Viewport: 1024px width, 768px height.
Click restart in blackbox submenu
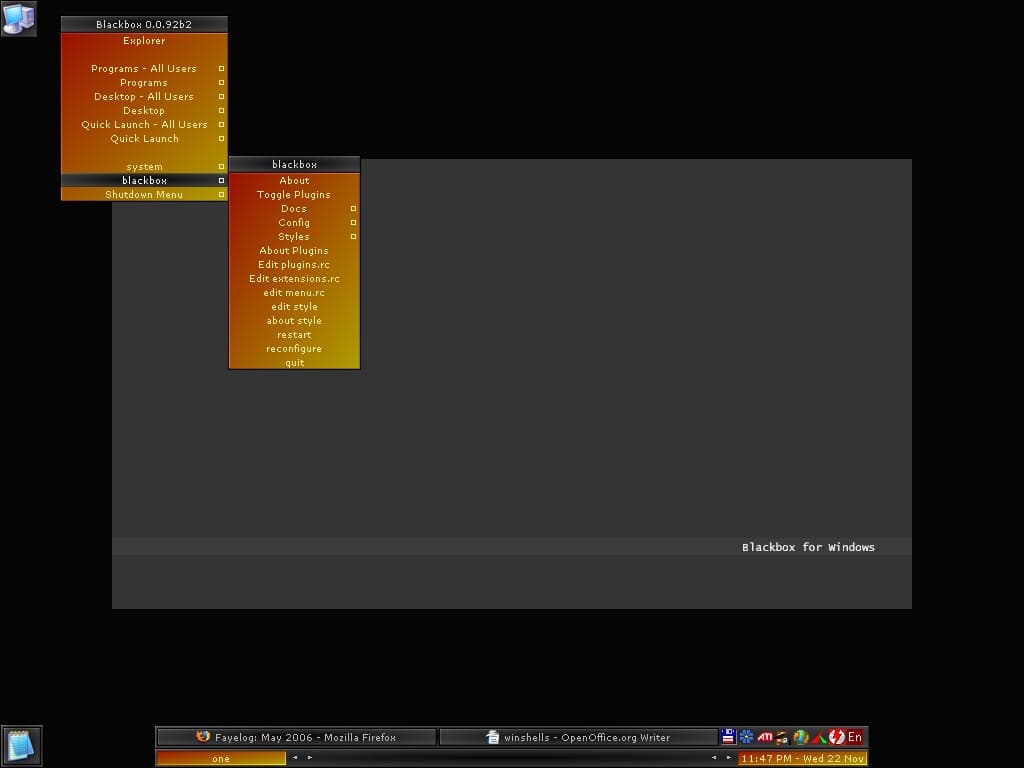295,335
